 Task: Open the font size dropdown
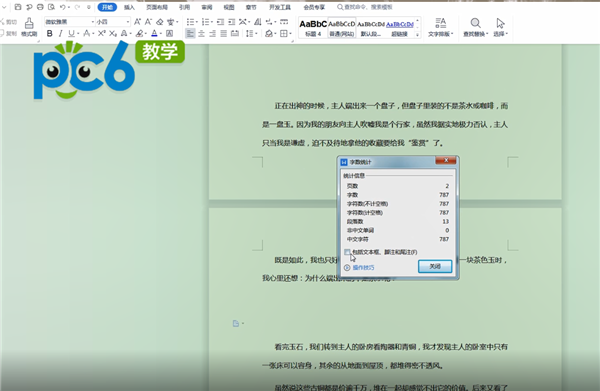pos(128,22)
